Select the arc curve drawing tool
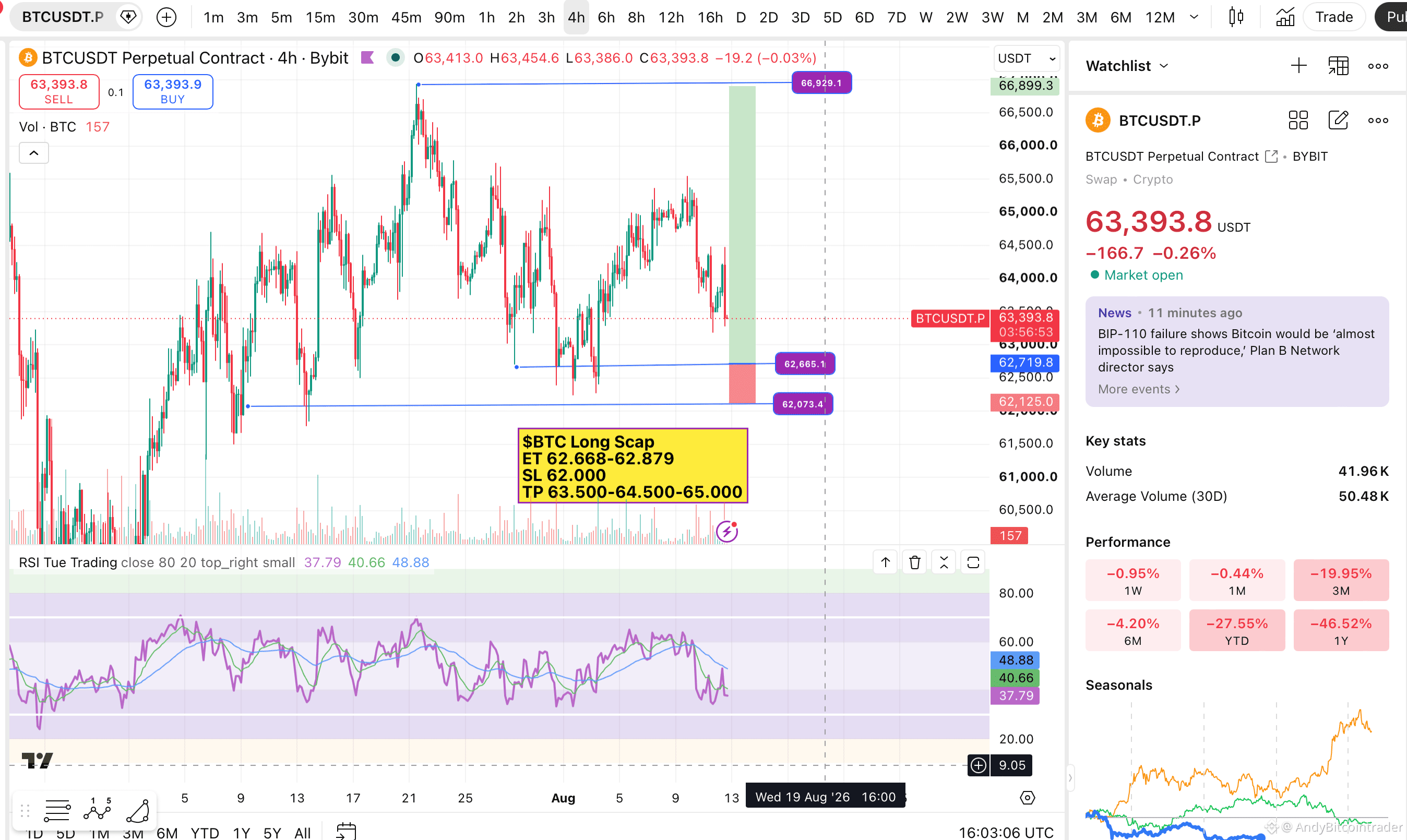The height and width of the screenshot is (840, 1407). point(138,811)
